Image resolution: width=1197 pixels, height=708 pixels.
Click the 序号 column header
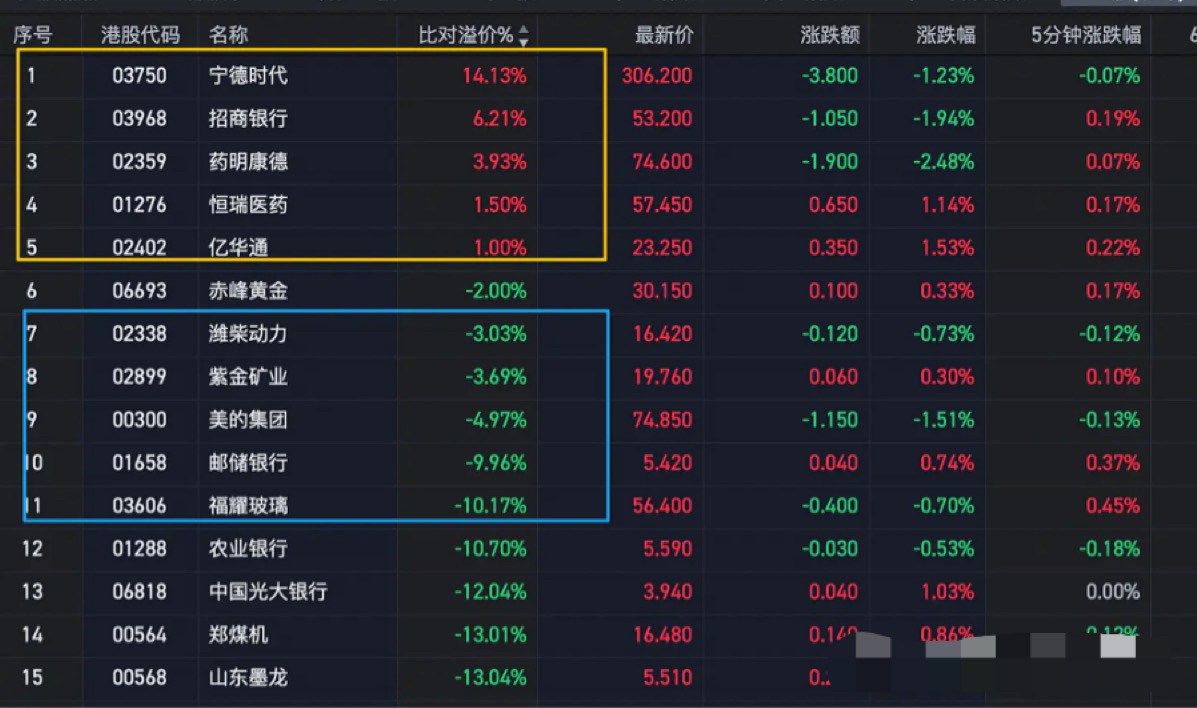[x=33, y=35]
